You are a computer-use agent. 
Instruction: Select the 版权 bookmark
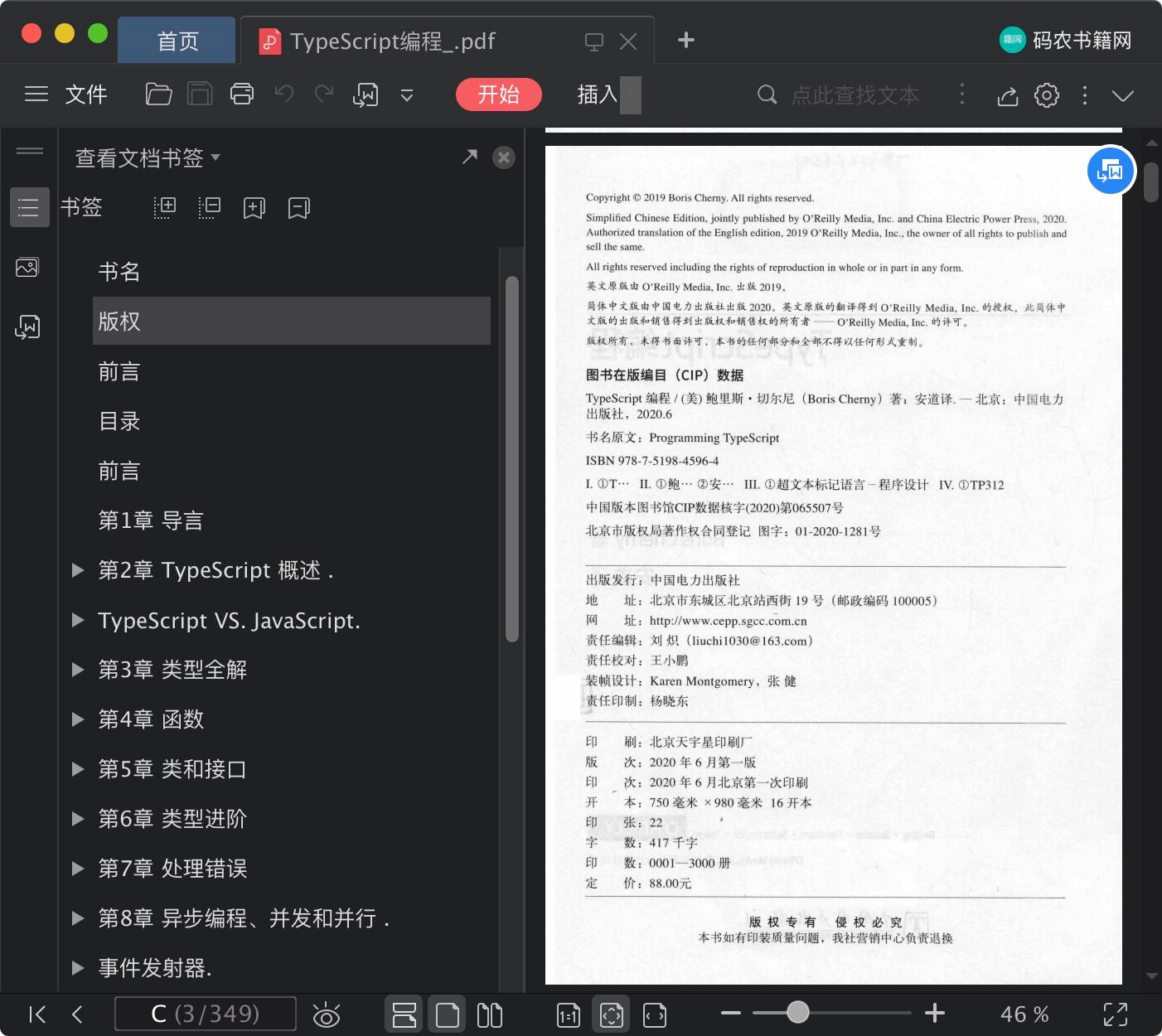pyautogui.click(x=291, y=321)
